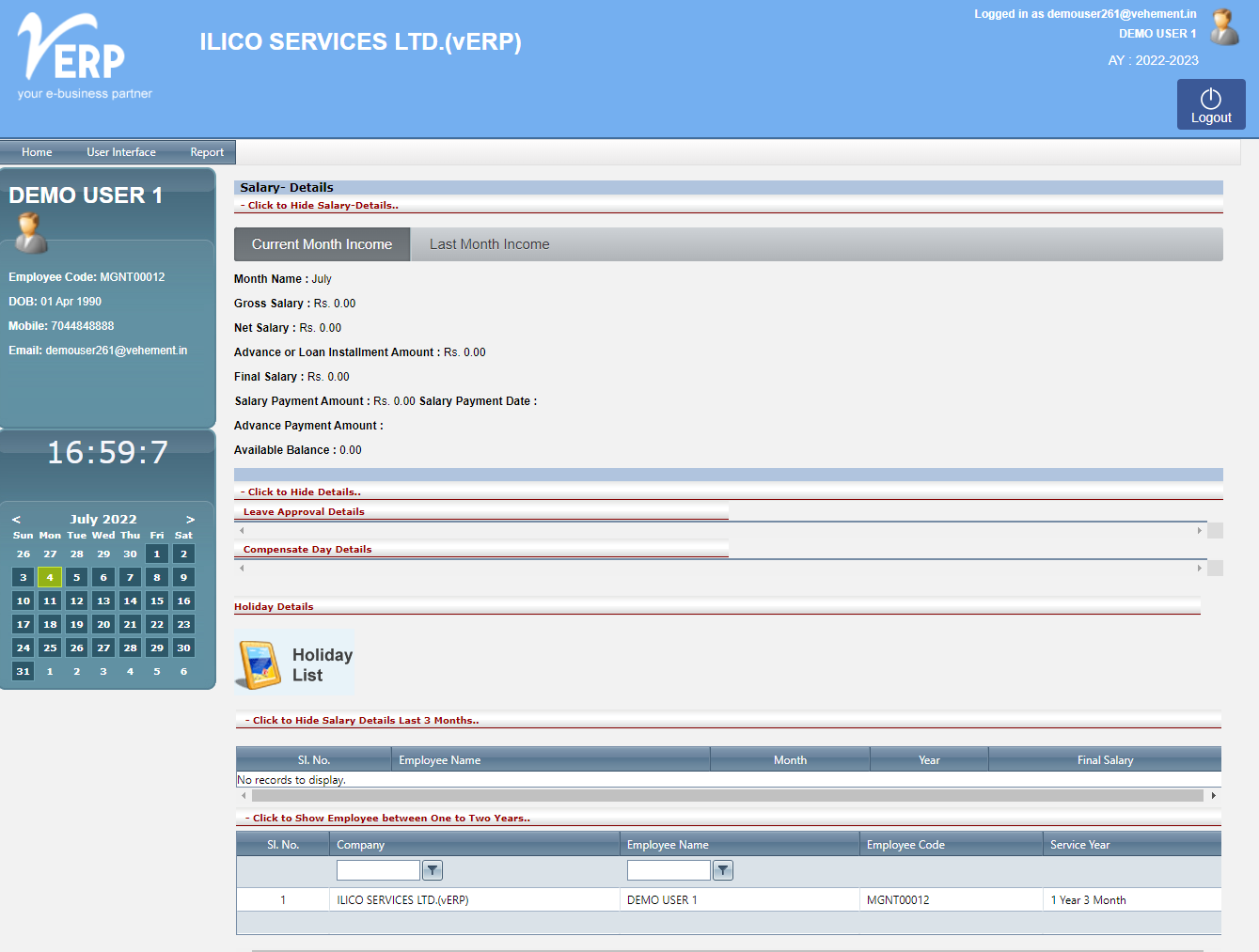Click the email demouser261@vehement.in in sidebar
Image resolution: width=1259 pixels, height=952 pixels.
(117, 351)
